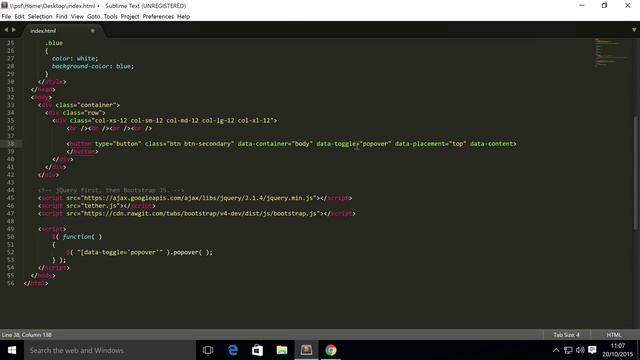Click the .blue selector on line 25
The image size is (640, 360).
tap(54, 43)
